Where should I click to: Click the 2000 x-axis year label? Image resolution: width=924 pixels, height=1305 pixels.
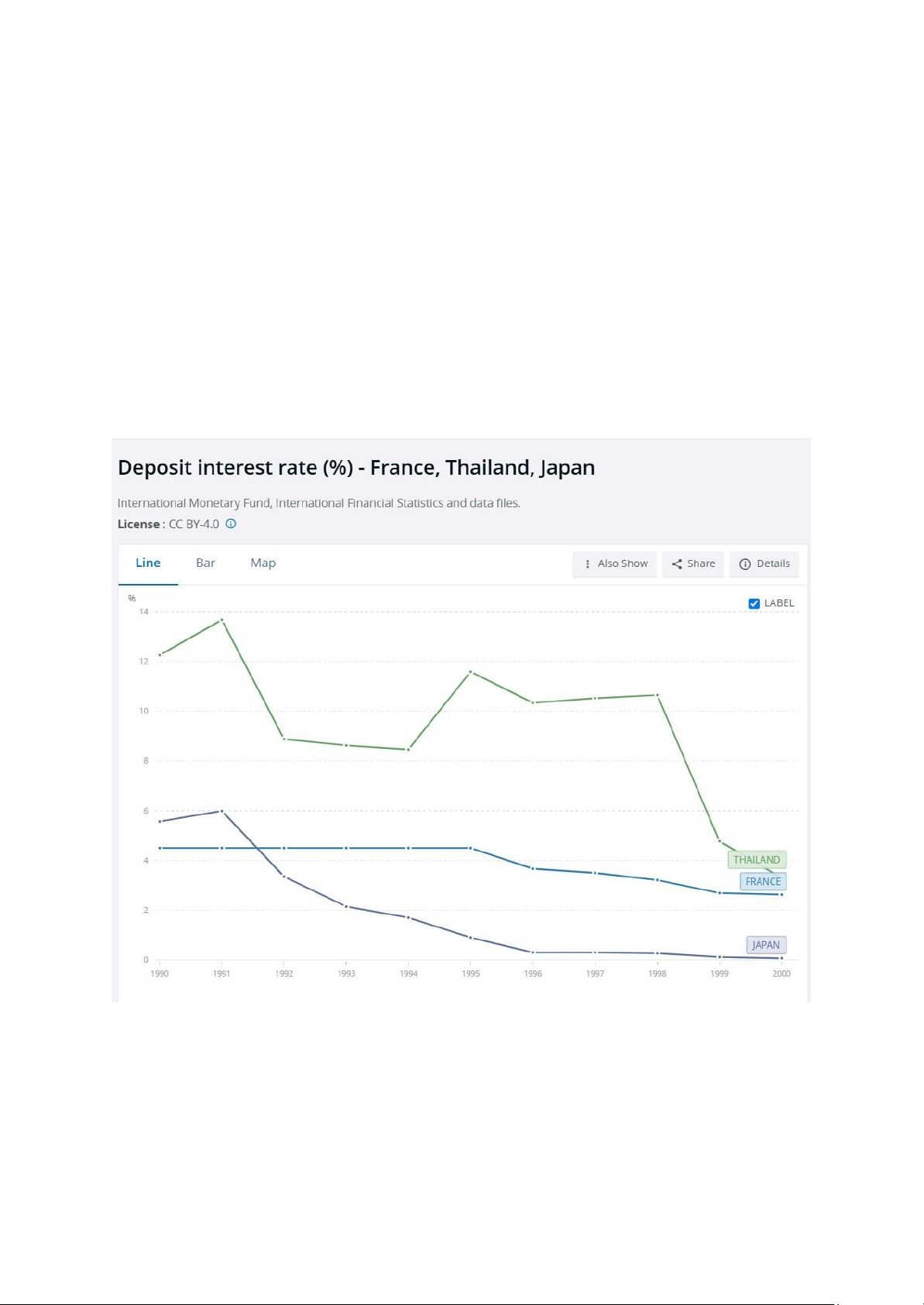click(781, 974)
